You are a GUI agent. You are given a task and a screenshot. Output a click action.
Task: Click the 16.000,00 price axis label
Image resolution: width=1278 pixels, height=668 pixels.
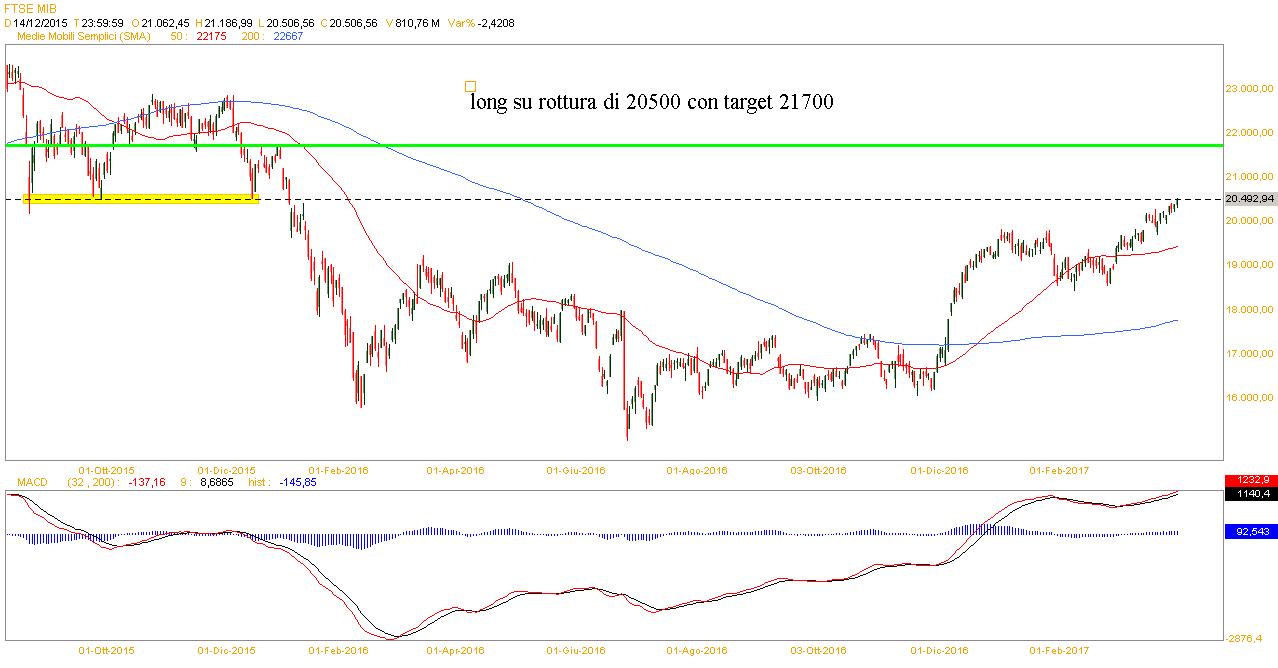(1251, 398)
